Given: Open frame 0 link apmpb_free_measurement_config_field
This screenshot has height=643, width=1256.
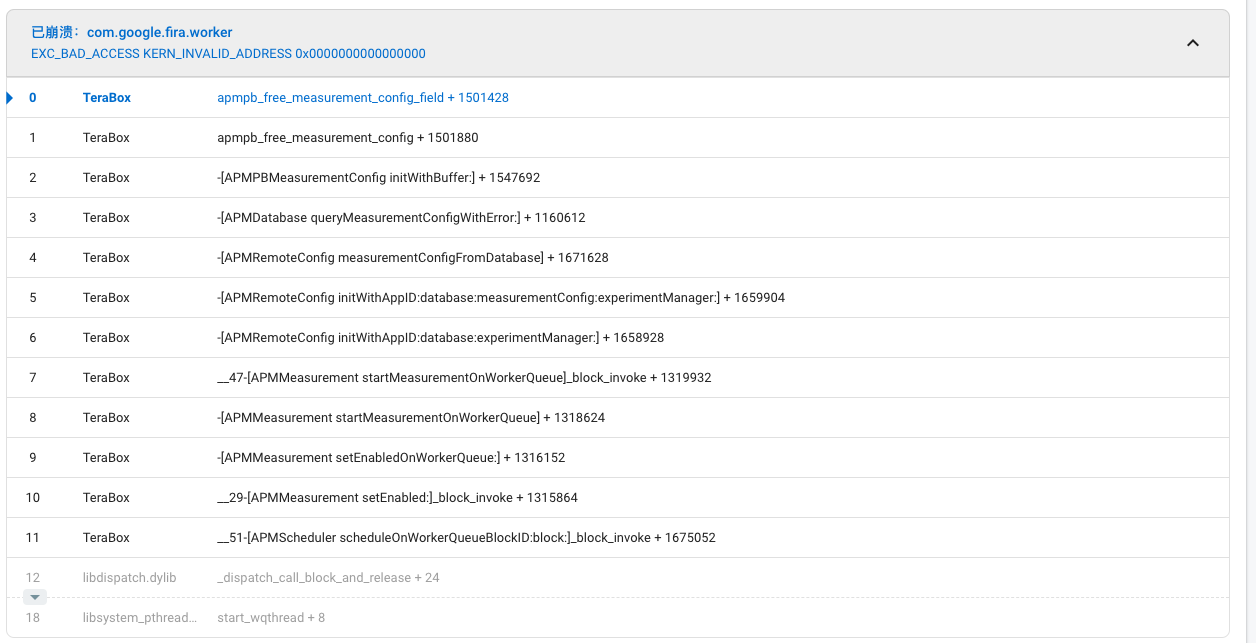Looking at the screenshot, I should (363, 97).
